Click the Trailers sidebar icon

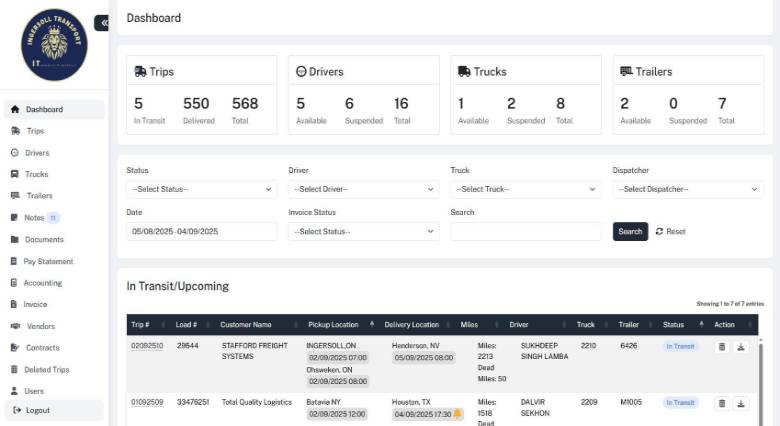point(15,196)
